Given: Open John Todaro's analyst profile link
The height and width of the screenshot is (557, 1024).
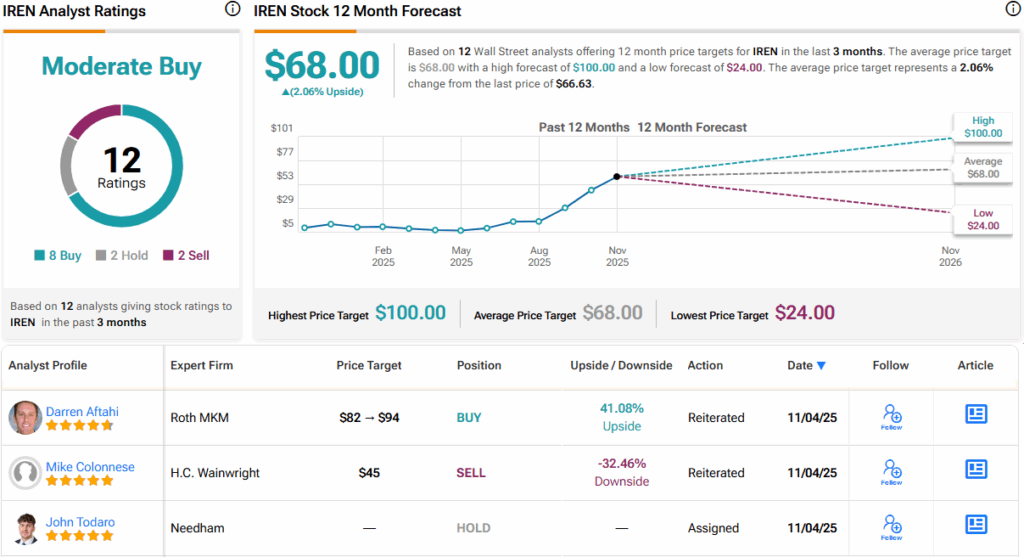Looking at the screenshot, I should coord(80,521).
